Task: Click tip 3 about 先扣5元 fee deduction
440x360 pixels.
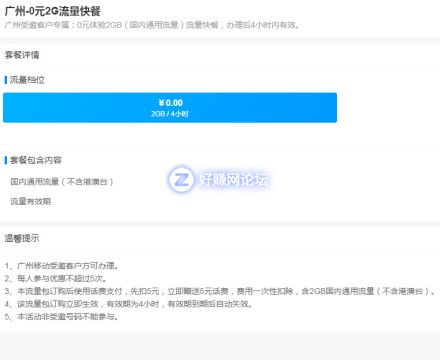Action: point(220,291)
